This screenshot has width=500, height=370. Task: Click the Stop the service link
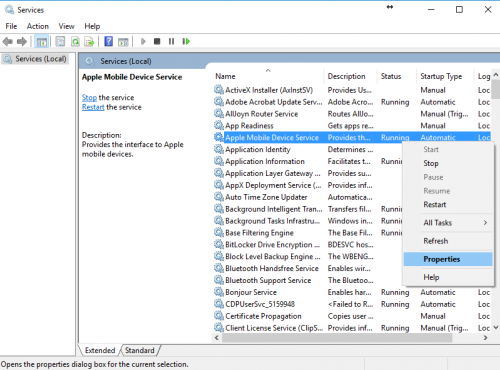[89, 97]
